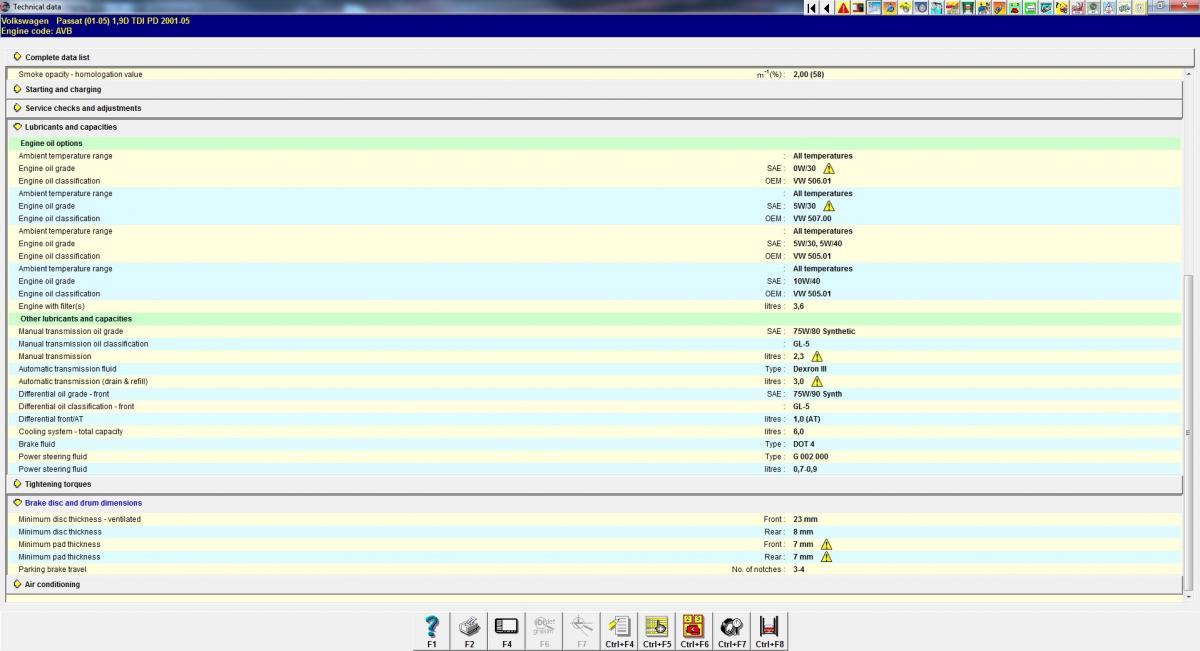The height and width of the screenshot is (651, 1200).
Task: Click the greyed-out F7 button
Action: [x=582, y=632]
